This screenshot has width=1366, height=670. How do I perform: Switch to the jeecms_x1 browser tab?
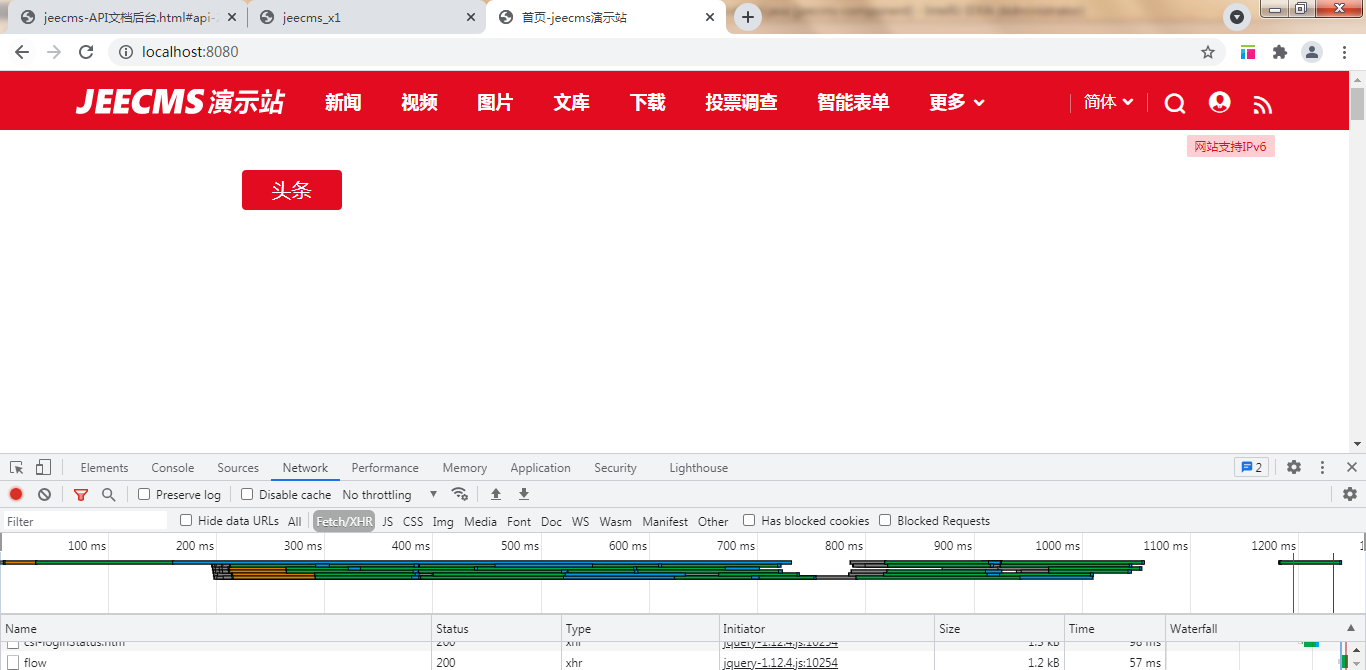[x=365, y=17]
